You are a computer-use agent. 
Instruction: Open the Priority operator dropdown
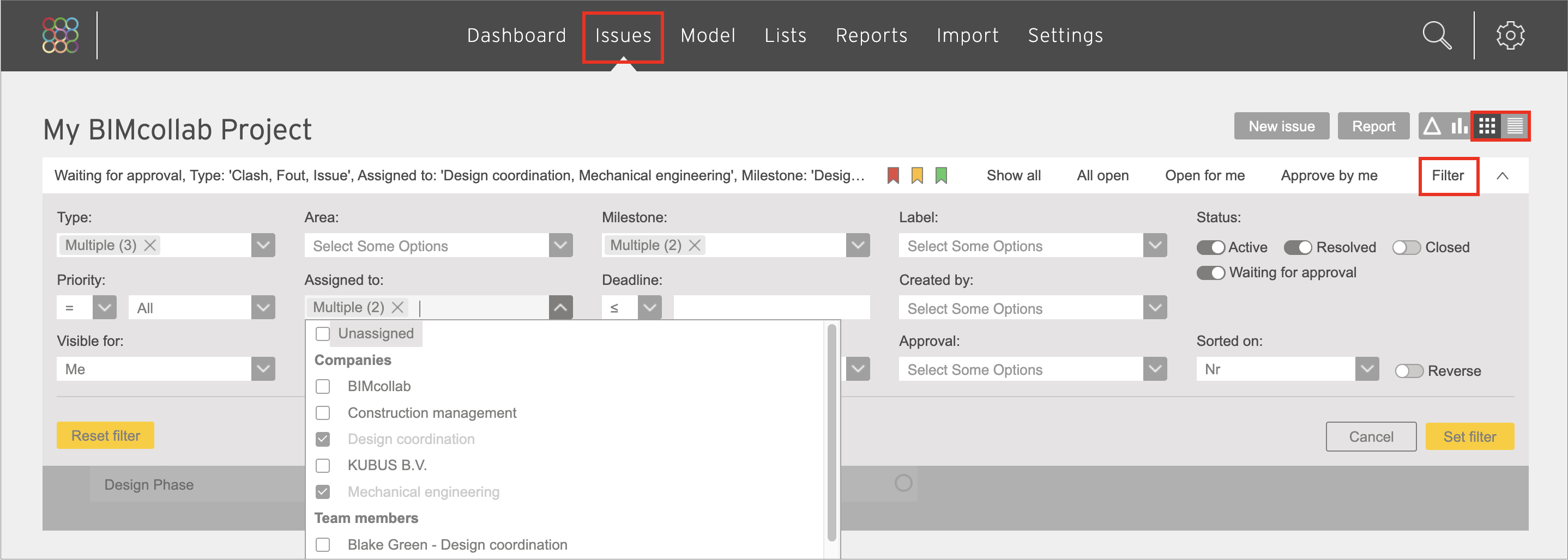click(x=87, y=308)
